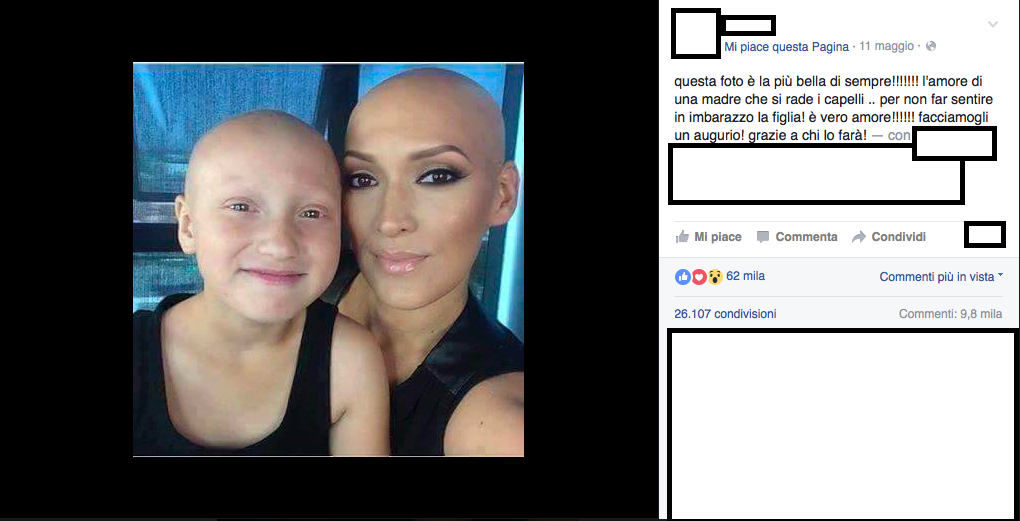Viewport: 1020px width, 521px height.
Task: Expand the Commenti più in vista dropdown
Action: (x=941, y=277)
